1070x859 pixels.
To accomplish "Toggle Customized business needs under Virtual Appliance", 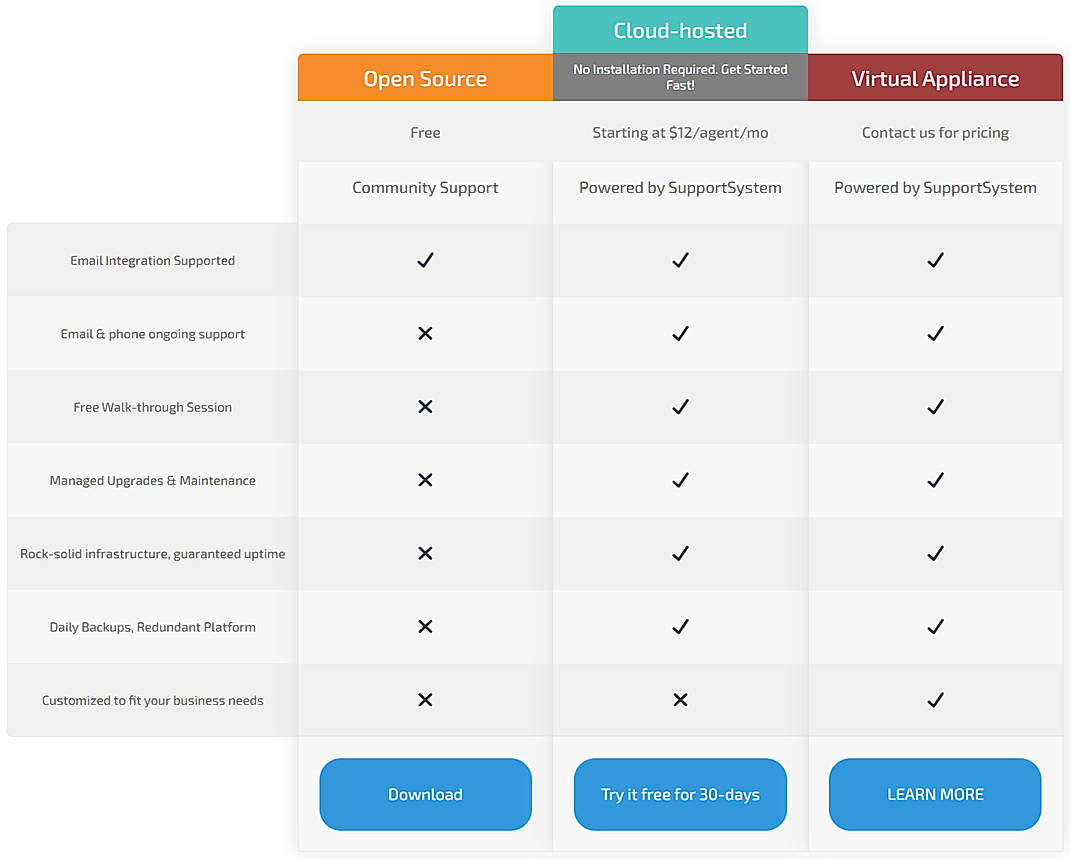I will click(935, 700).
